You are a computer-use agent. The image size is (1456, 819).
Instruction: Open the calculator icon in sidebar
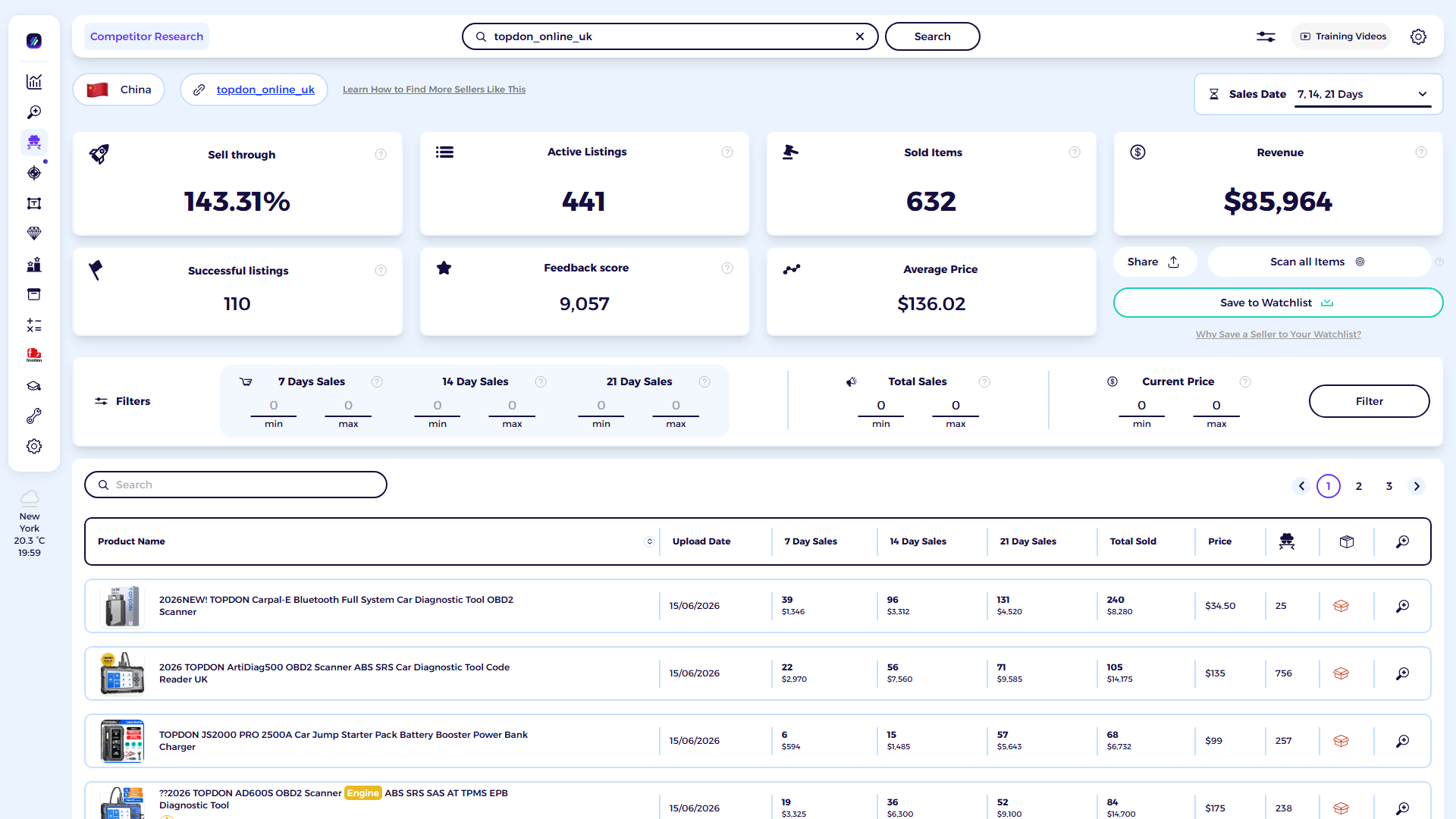tap(34, 325)
